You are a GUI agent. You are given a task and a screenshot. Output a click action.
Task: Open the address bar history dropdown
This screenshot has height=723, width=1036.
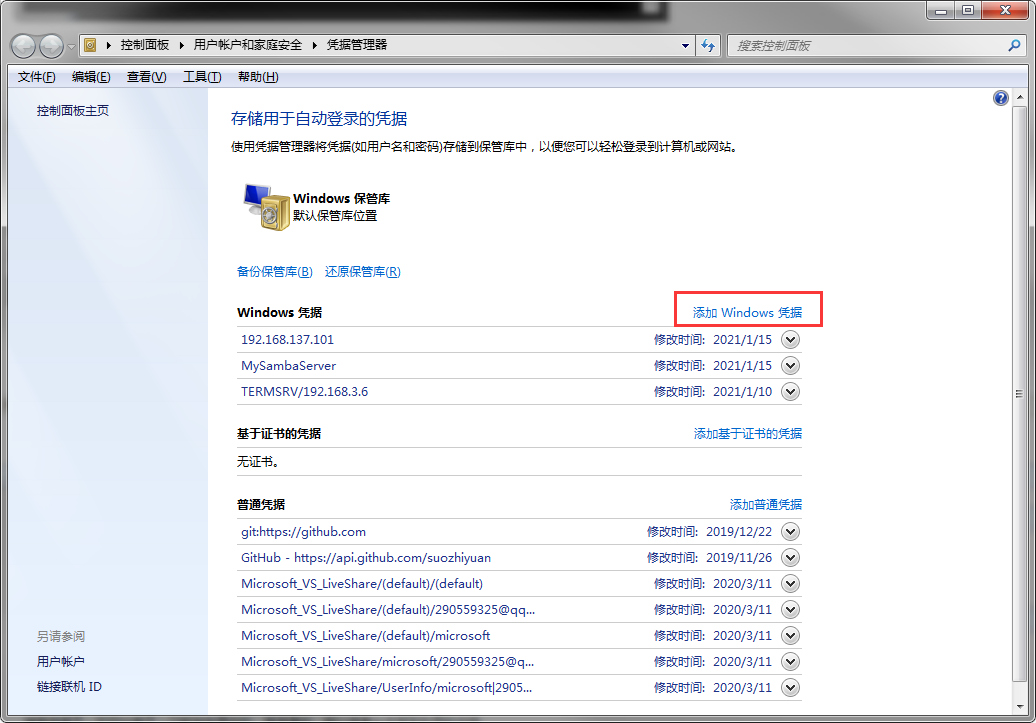tap(685, 45)
